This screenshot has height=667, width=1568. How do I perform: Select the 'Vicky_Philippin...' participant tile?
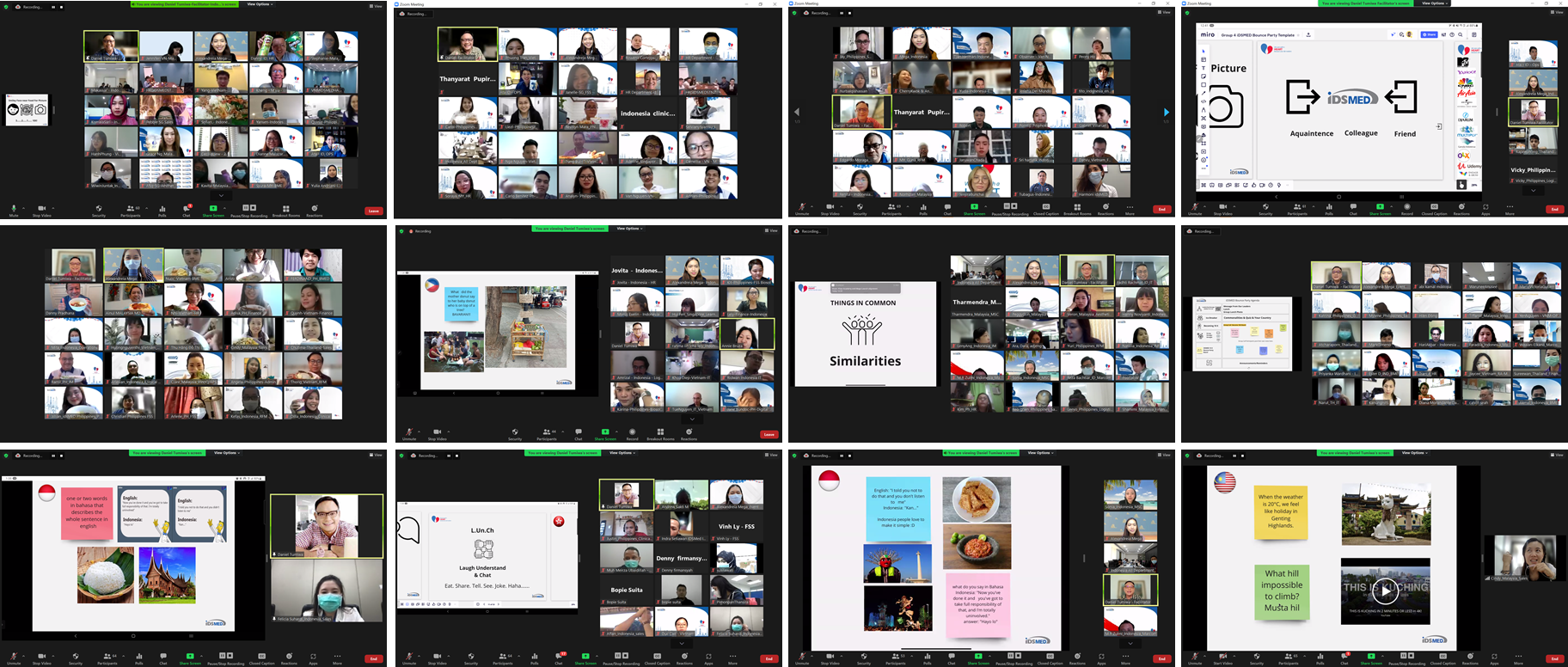click(x=1534, y=170)
